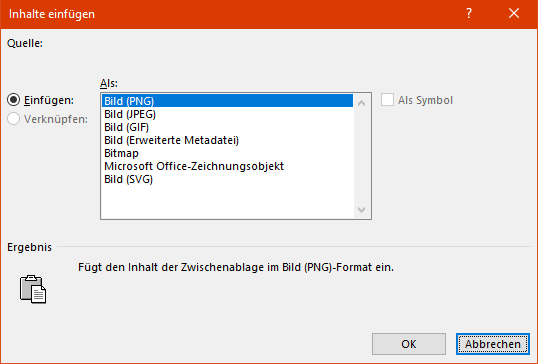Choose Bild (JPEG) format
Screen dimensions: 538x364
click(x=227, y=114)
